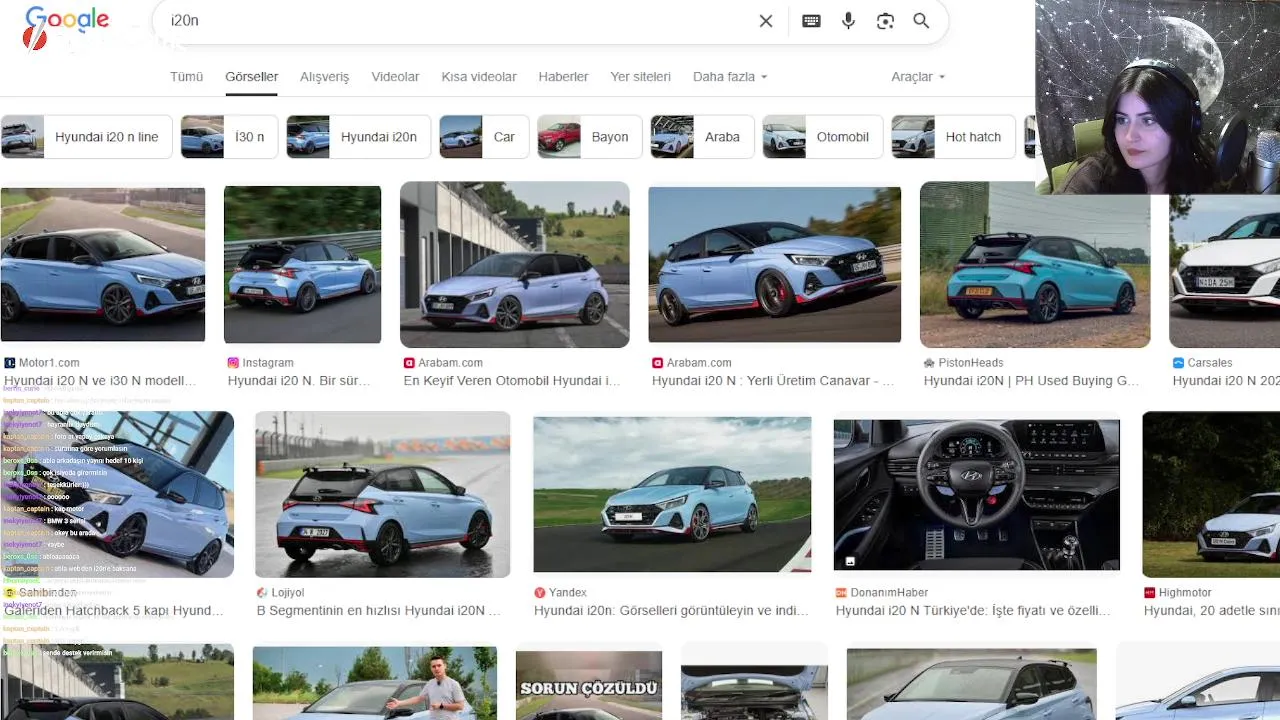
Task: Start voice search with the microphone icon
Action: [x=848, y=21]
